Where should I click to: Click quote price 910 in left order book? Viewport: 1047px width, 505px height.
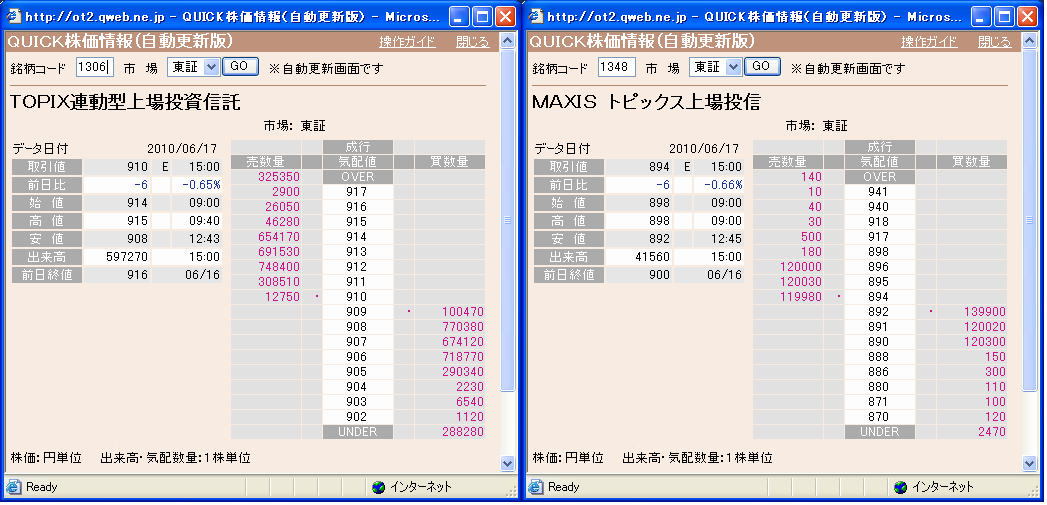(x=357, y=297)
